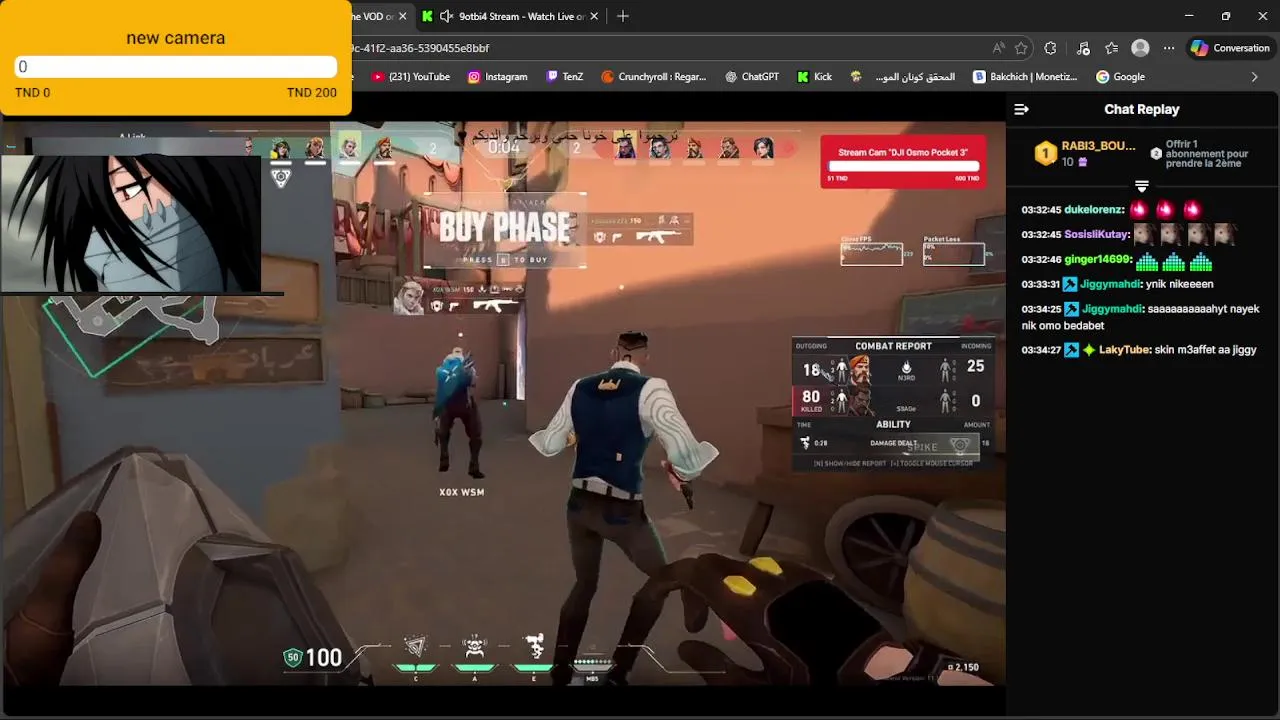Click the purple gift icon beside 10

pos(1082,162)
